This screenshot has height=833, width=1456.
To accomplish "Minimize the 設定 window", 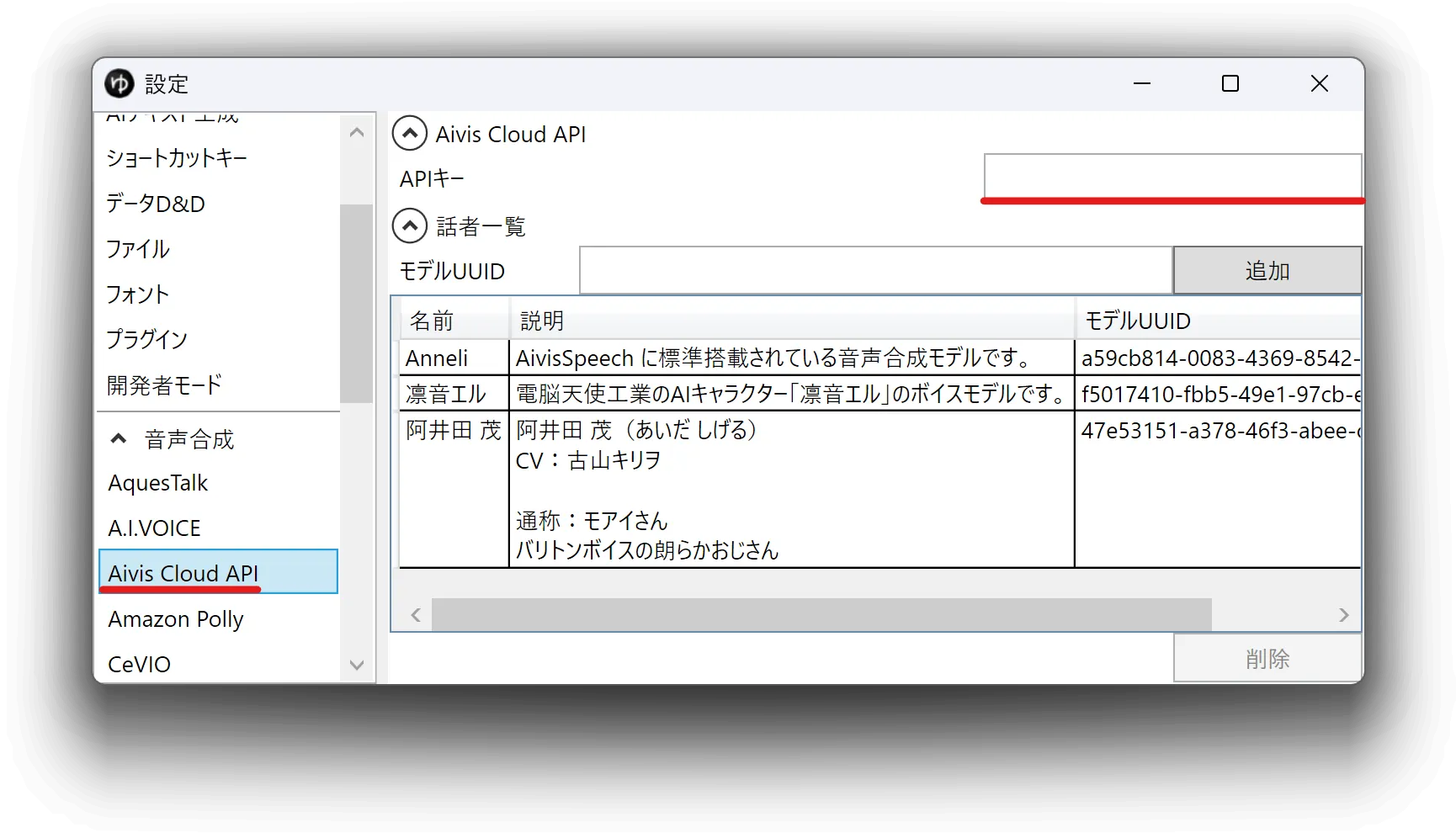I will point(1142,83).
